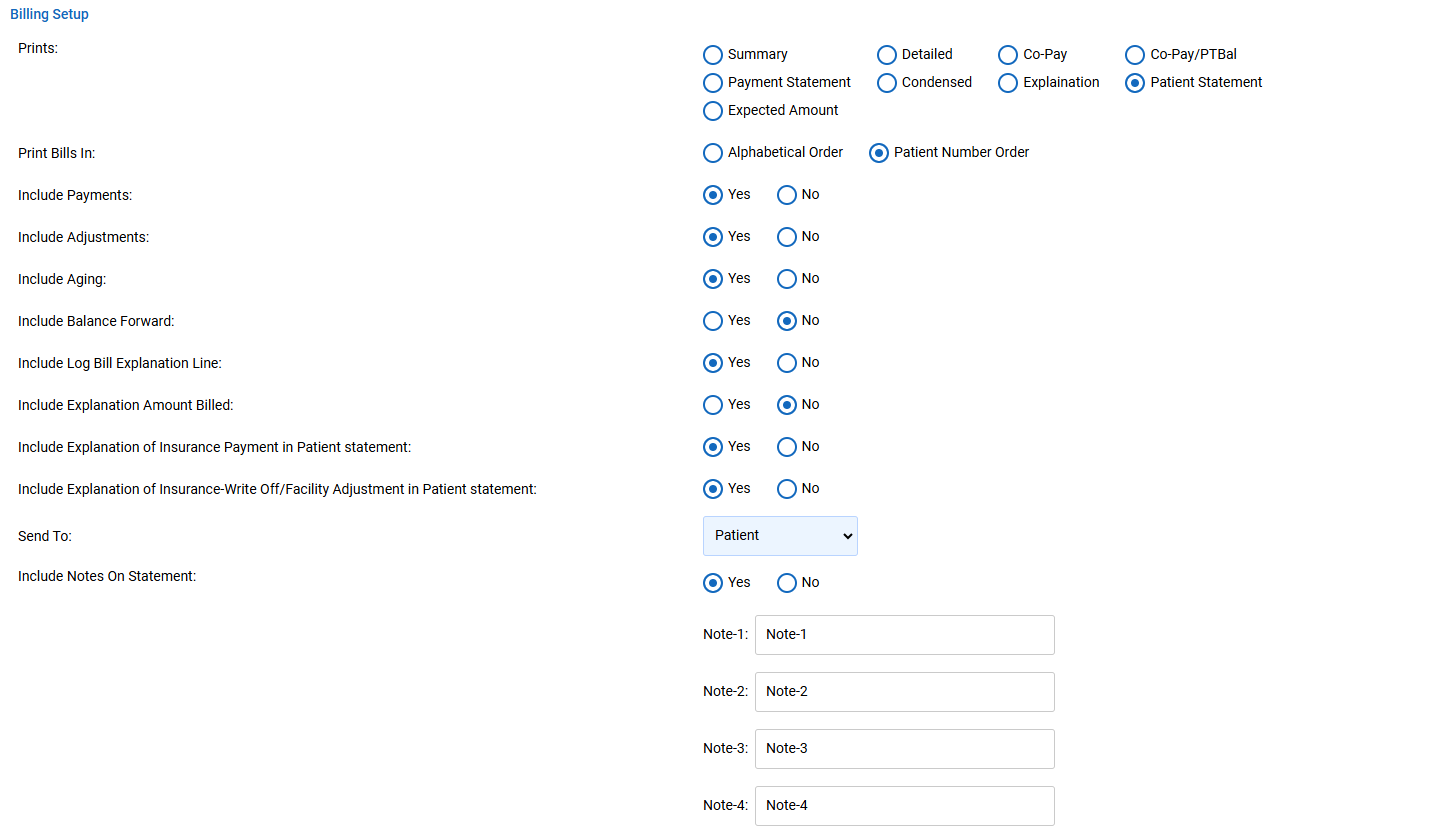The height and width of the screenshot is (832, 1441).
Task: Choose the Co-Pay/PTBal print option
Action: (x=1135, y=55)
